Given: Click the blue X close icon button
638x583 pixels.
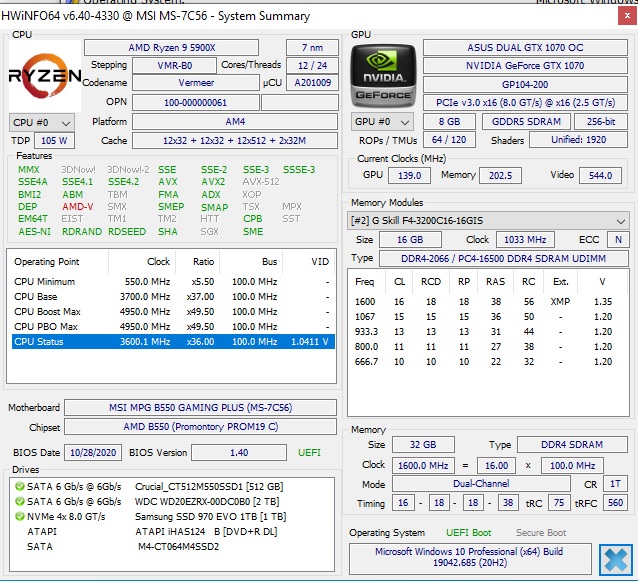Looking at the screenshot, I should point(615,560).
